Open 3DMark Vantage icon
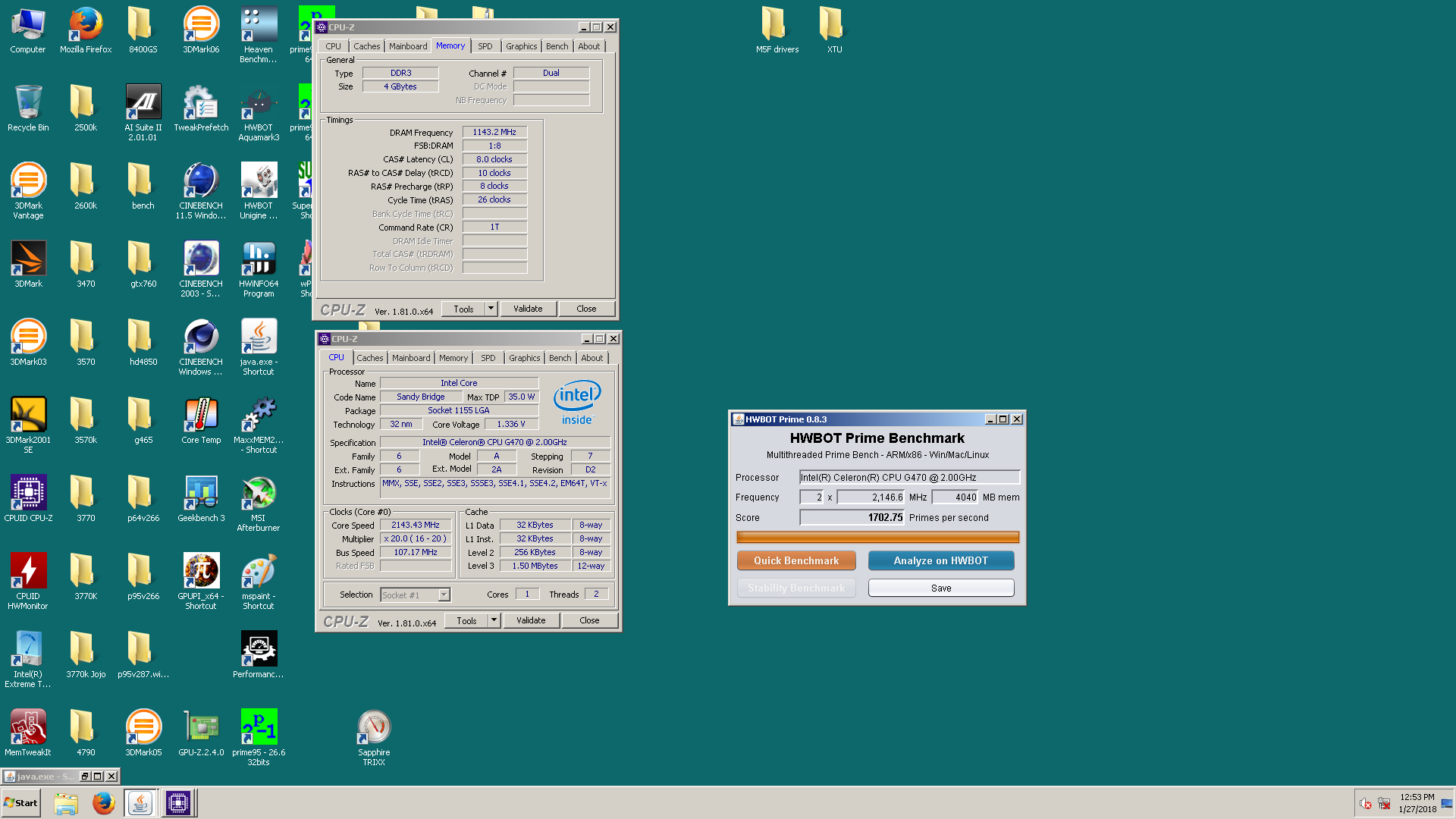The width and height of the screenshot is (1456, 819). coord(28,191)
